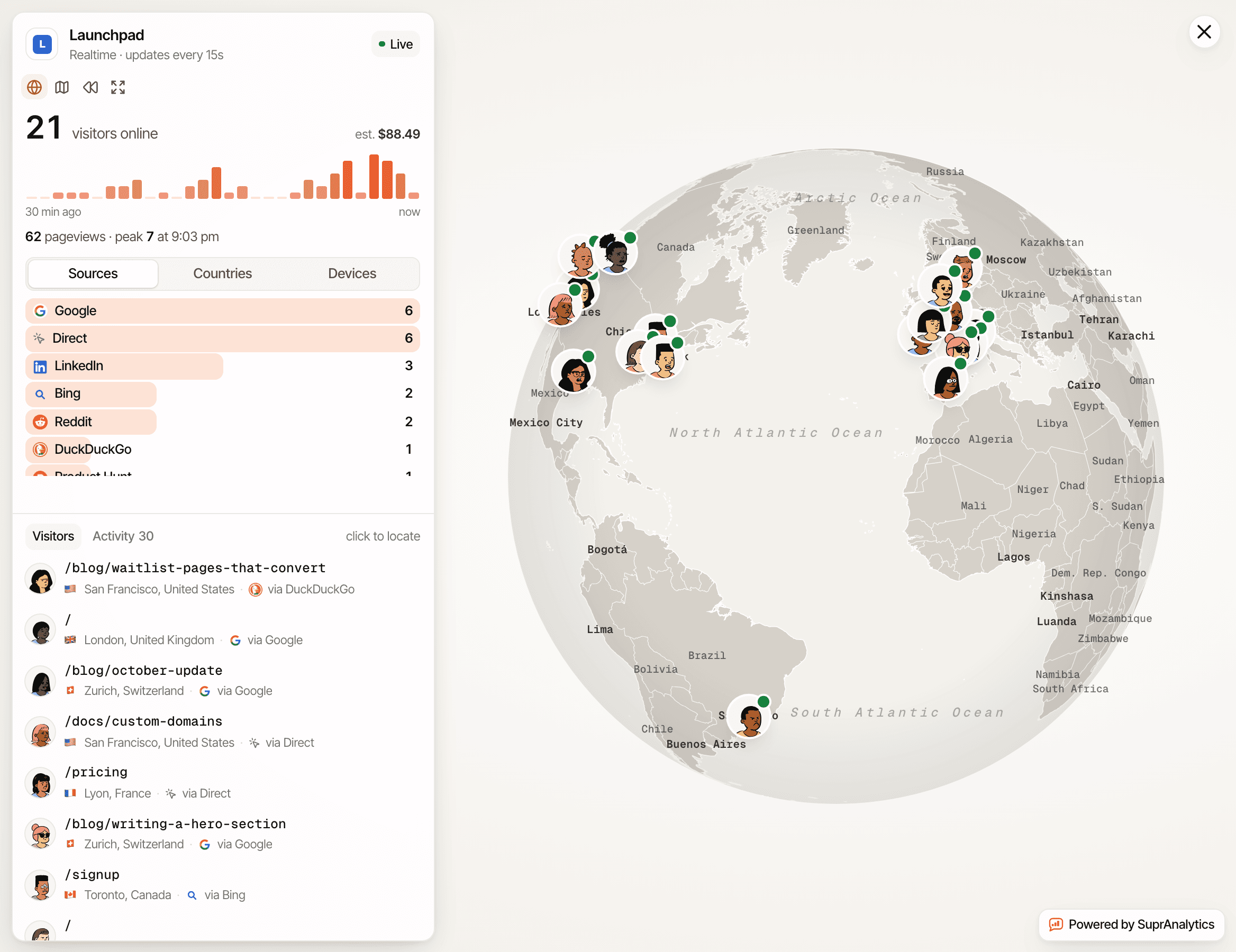The image size is (1236, 952).
Task: Switch to the Devices tab
Action: click(352, 274)
